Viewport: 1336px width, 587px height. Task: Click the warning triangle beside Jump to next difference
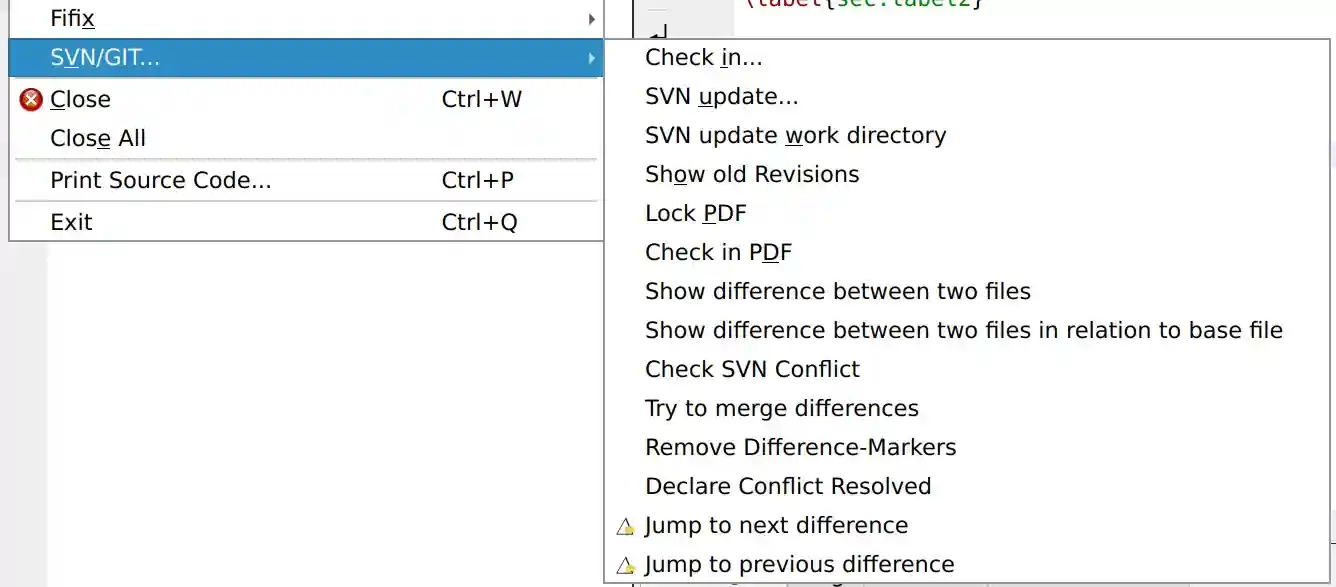[x=627, y=525]
